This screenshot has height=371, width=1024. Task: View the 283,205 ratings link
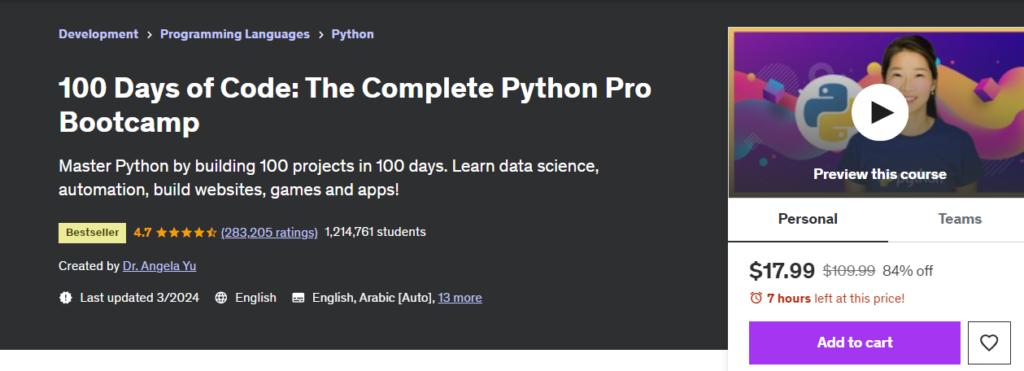click(270, 232)
